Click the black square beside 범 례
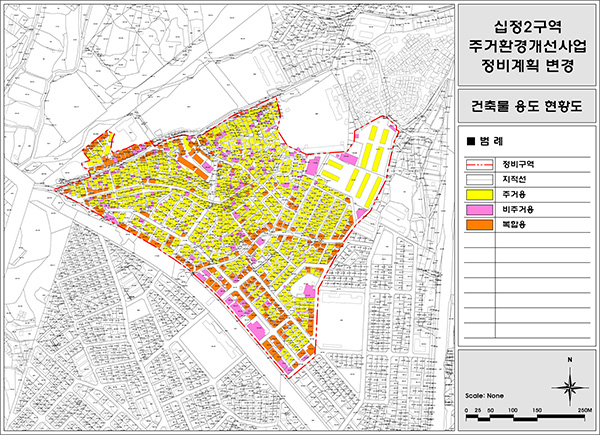 pos(470,142)
